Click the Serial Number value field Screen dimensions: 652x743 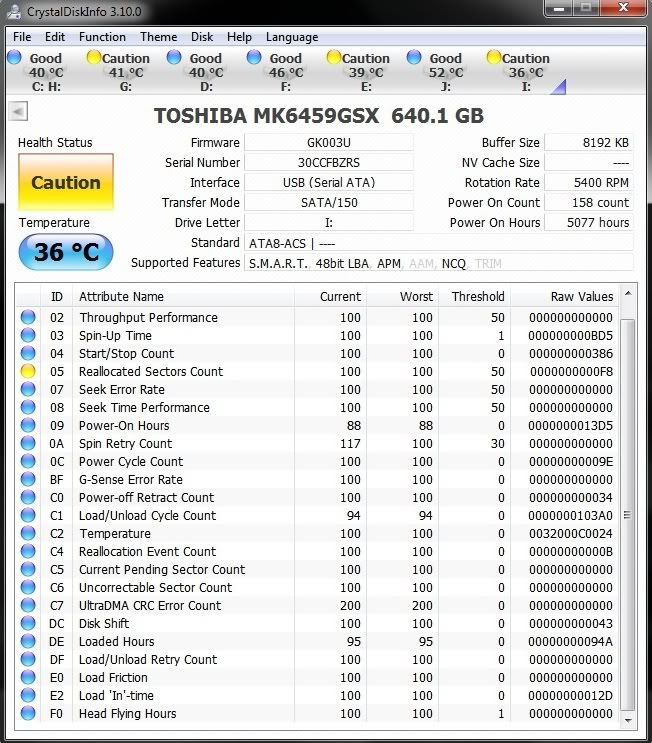tap(328, 163)
